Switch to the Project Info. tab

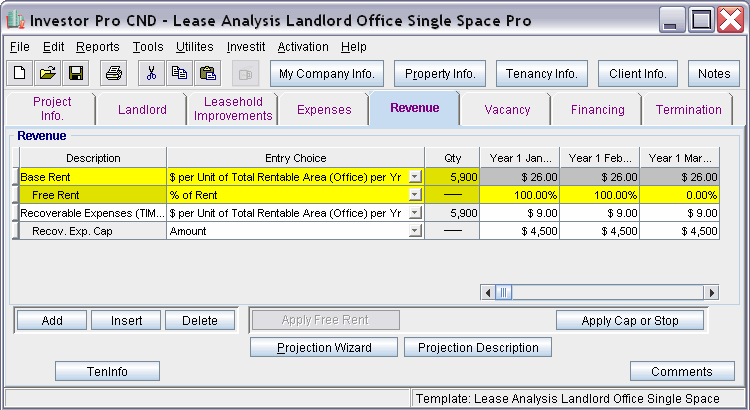click(52, 109)
